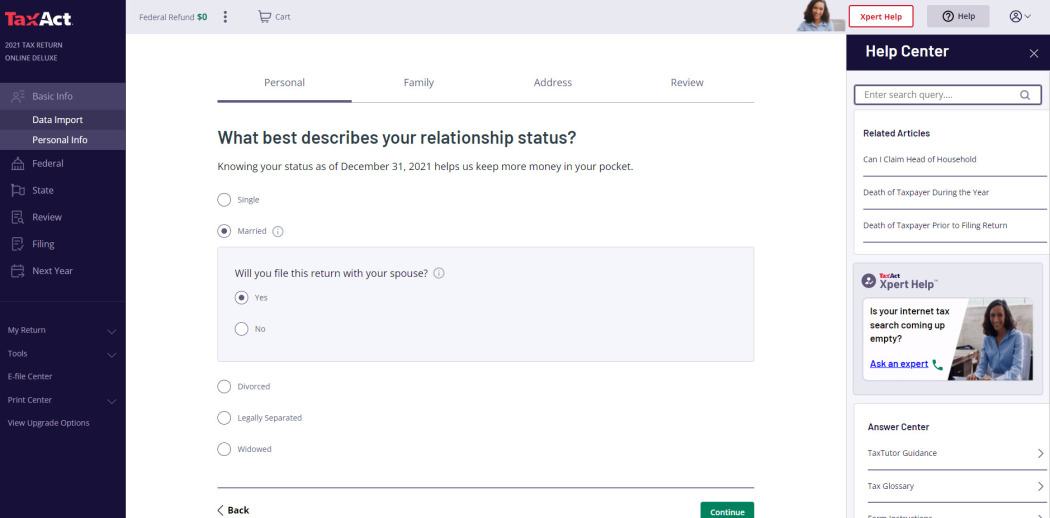1050x518 pixels.
Task: Click the info icon next to Married
Action: [x=278, y=231]
